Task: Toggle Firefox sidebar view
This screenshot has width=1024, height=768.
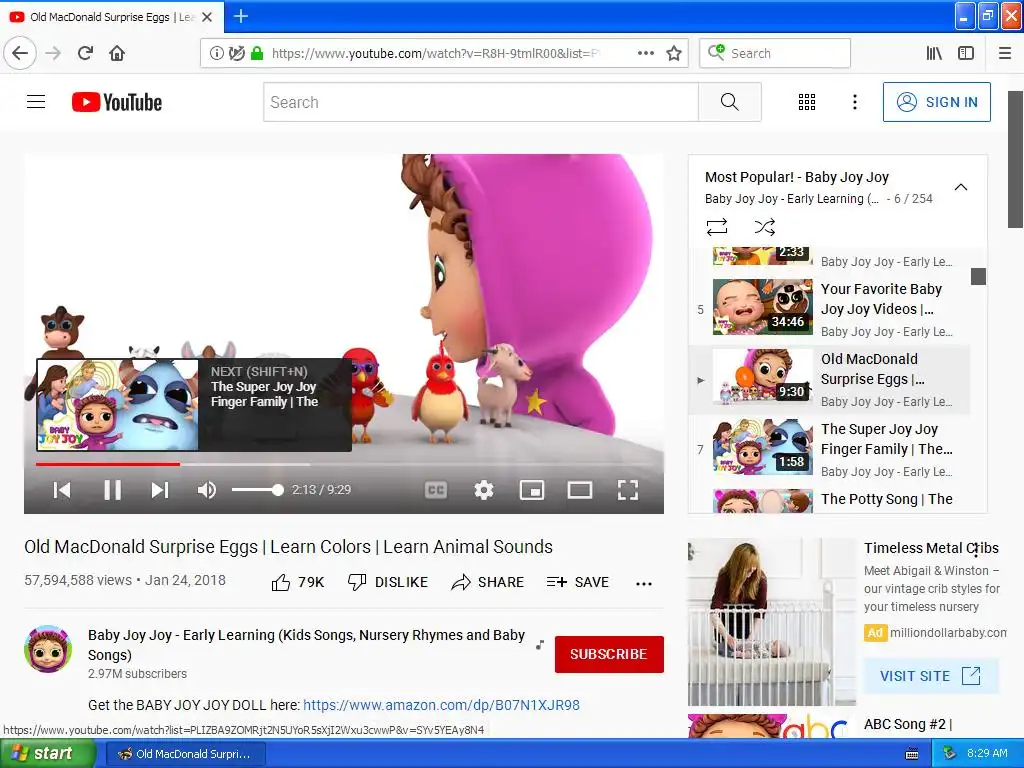Action: pyautogui.click(x=966, y=53)
